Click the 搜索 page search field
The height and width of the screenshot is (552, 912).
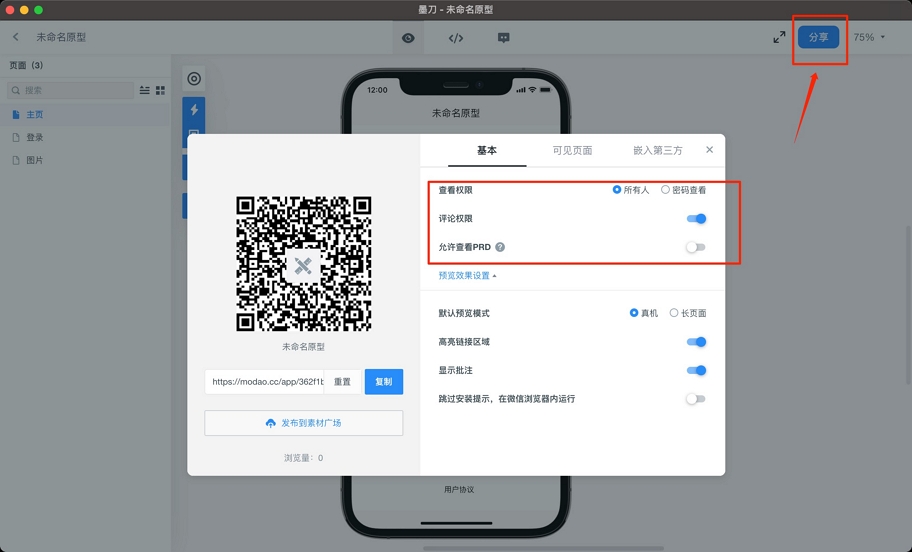[71, 90]
